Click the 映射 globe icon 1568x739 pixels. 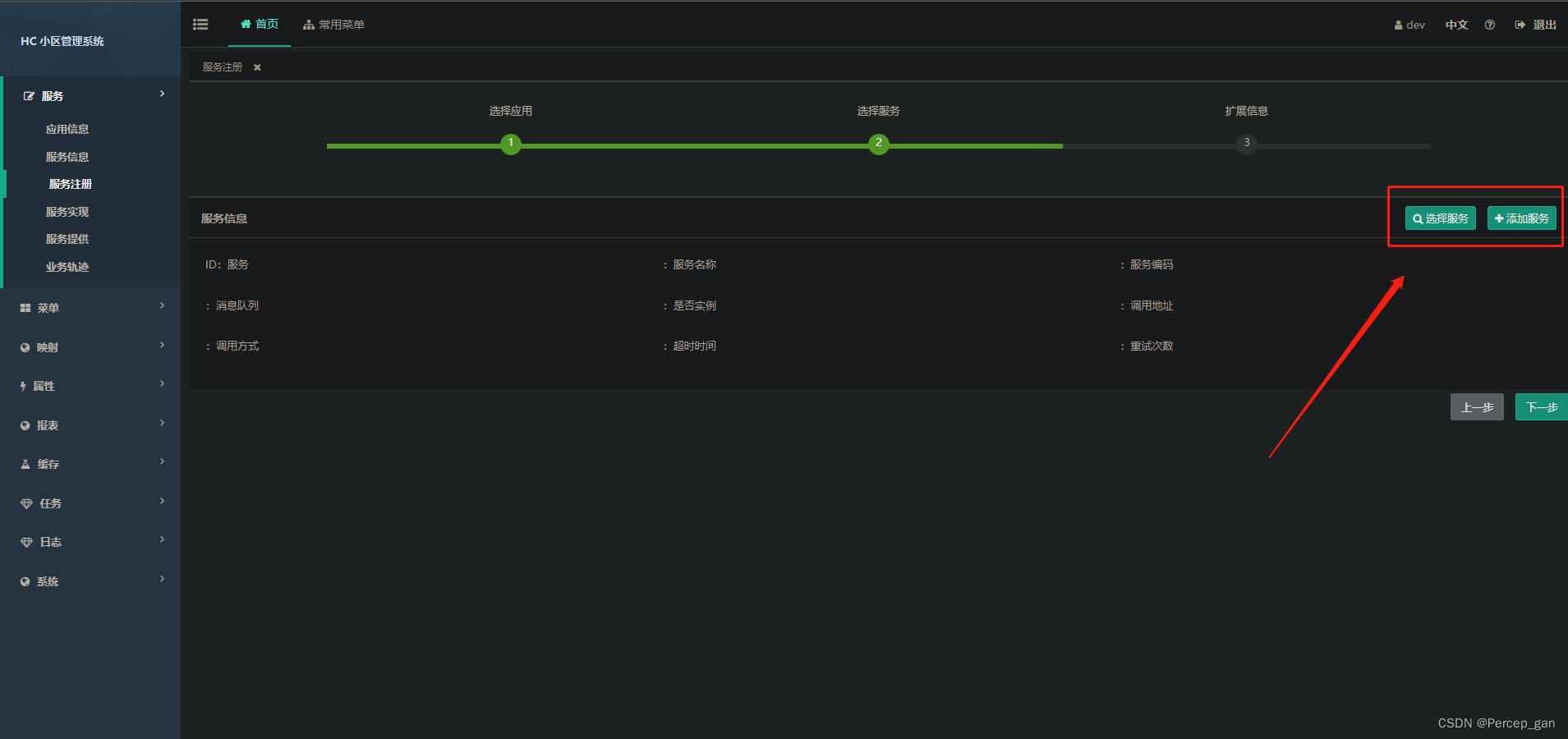point(25,347)
